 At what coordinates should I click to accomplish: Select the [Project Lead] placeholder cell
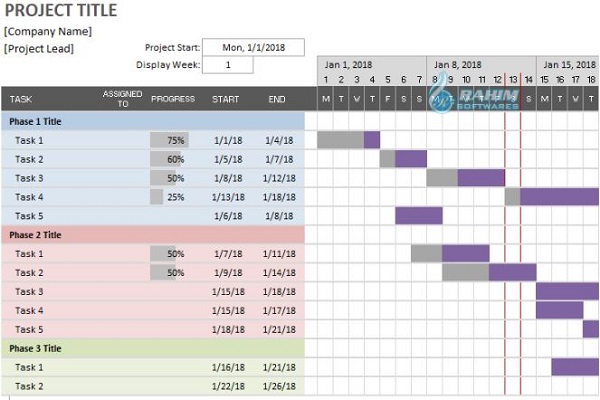39,48
